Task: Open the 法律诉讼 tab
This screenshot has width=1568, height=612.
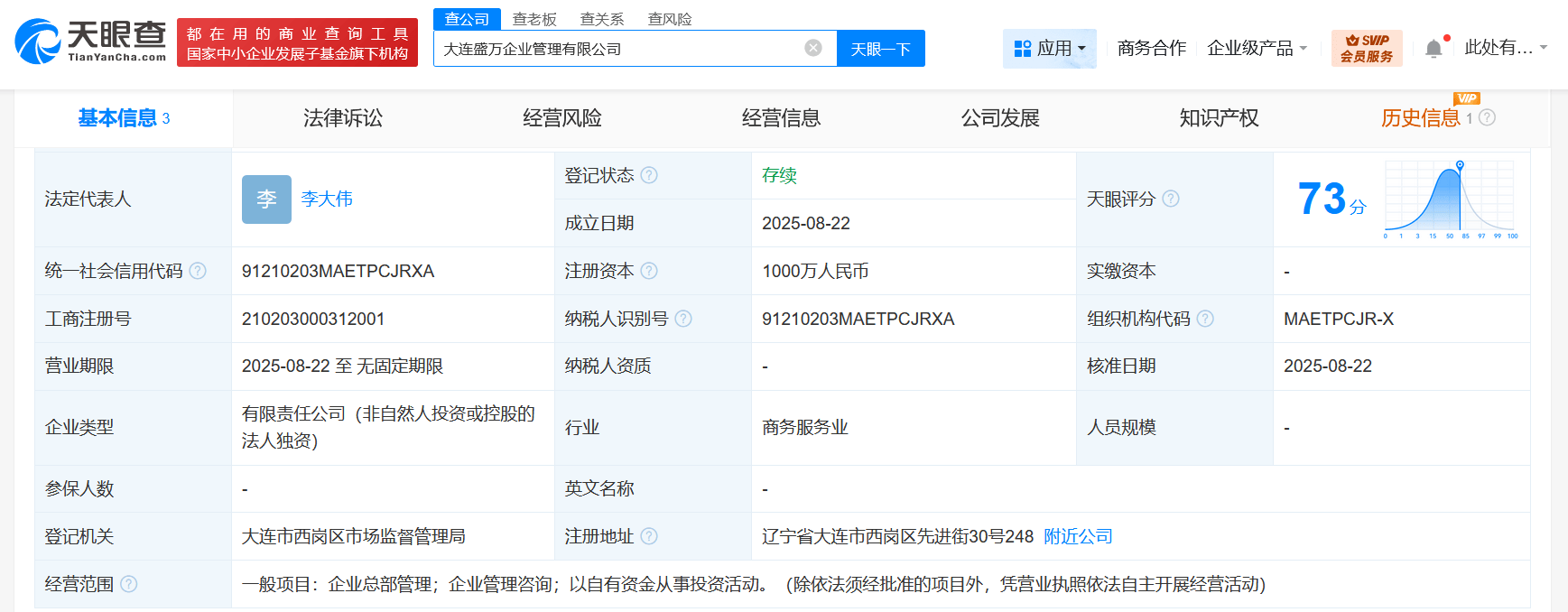Action: tap(343, 118)
